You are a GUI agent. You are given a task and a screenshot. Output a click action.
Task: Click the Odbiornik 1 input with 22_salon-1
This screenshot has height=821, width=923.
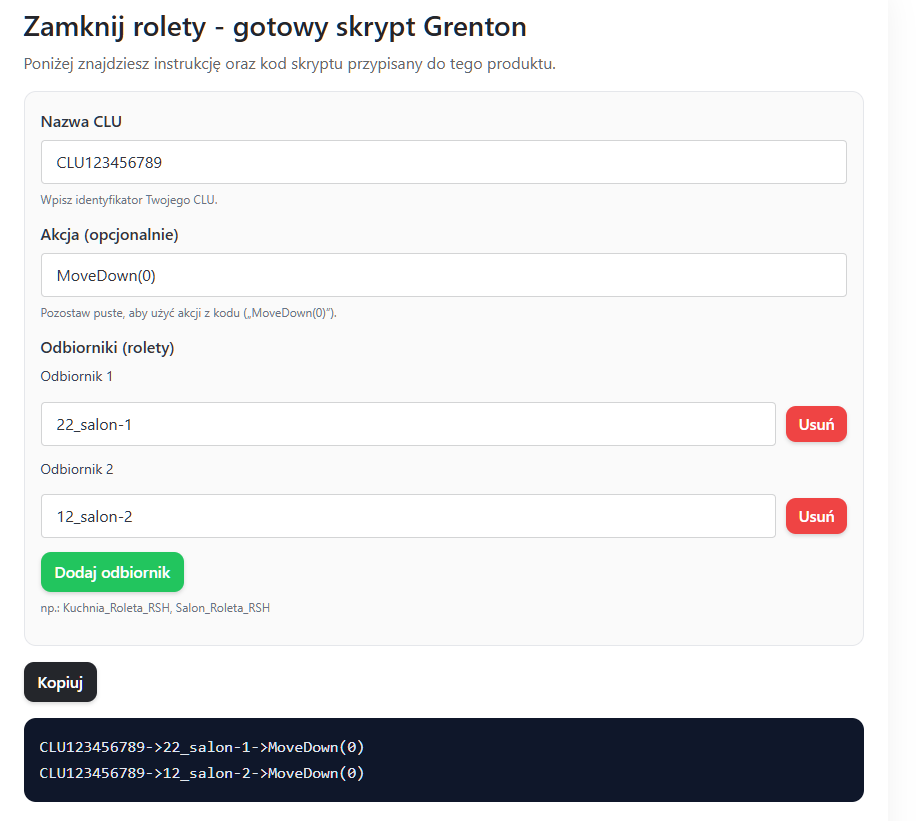[408, 424]
